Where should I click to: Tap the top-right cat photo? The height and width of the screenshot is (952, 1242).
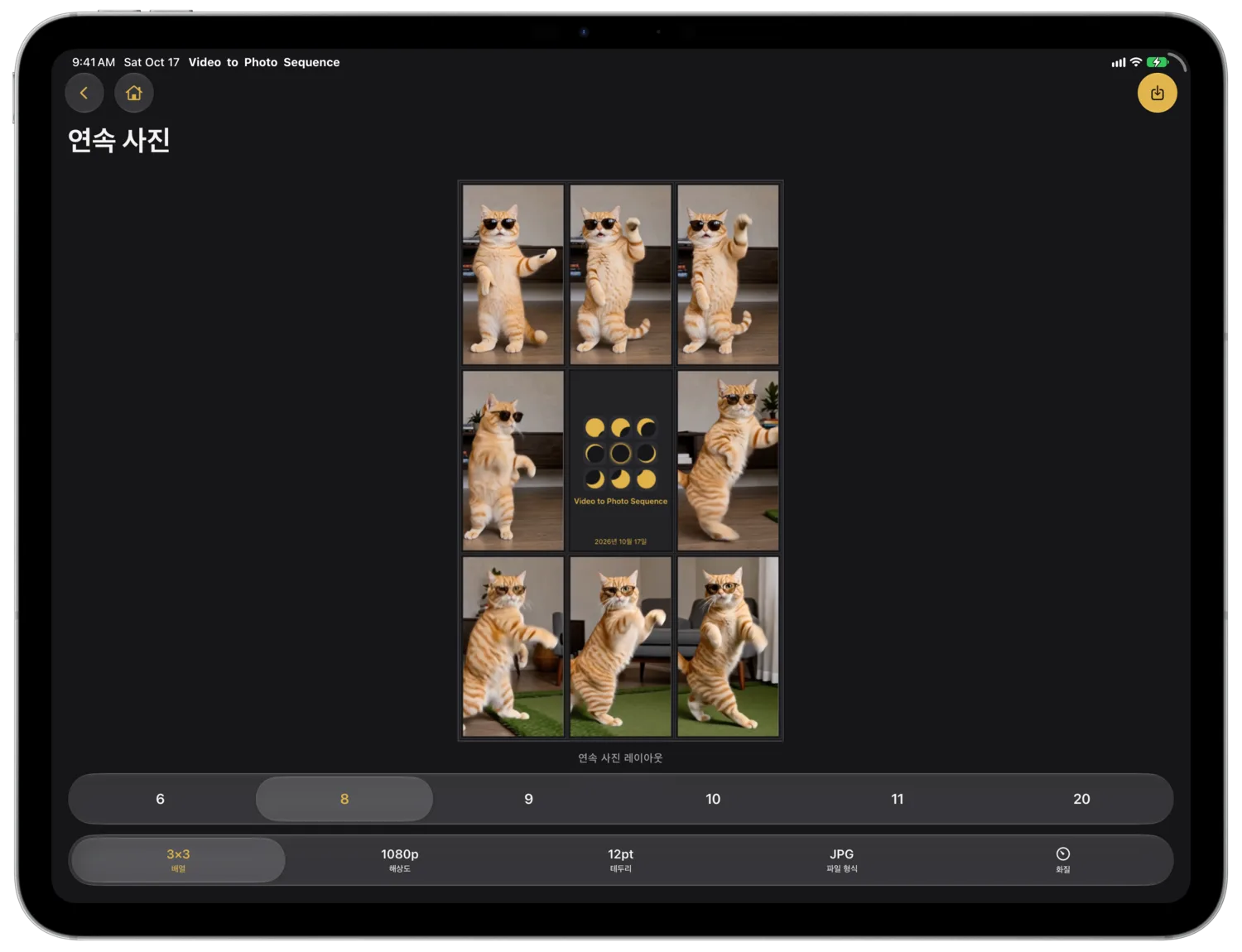728,274
